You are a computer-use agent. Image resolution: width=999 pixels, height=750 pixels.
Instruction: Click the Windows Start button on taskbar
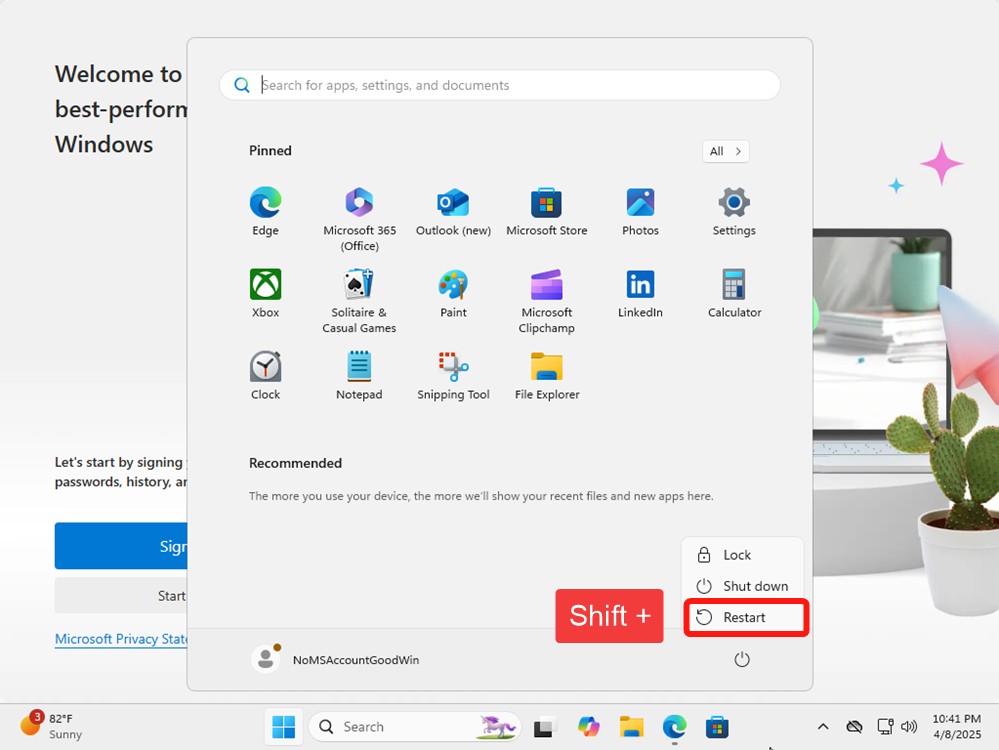pos(284,727)
